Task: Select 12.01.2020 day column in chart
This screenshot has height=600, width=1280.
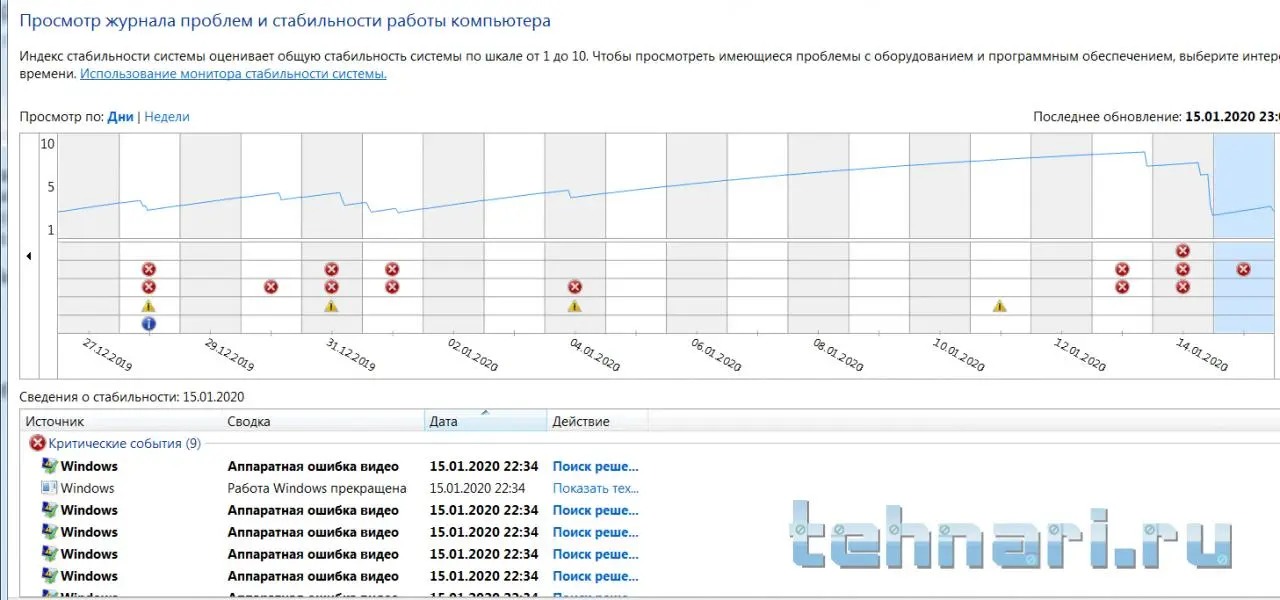Action: coord(1061,233)
